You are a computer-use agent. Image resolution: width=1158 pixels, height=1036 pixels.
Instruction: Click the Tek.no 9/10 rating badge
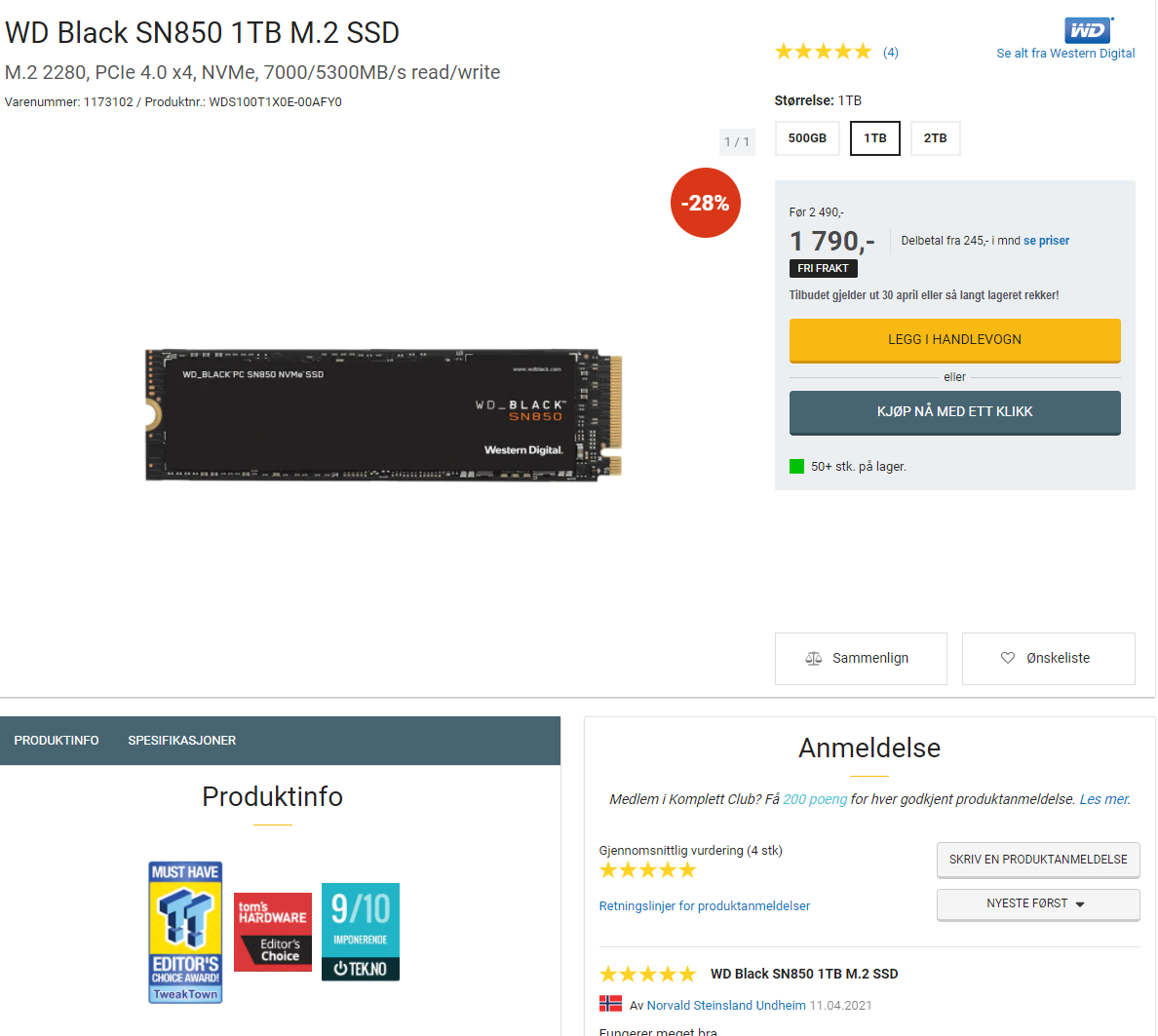[361, 932]
